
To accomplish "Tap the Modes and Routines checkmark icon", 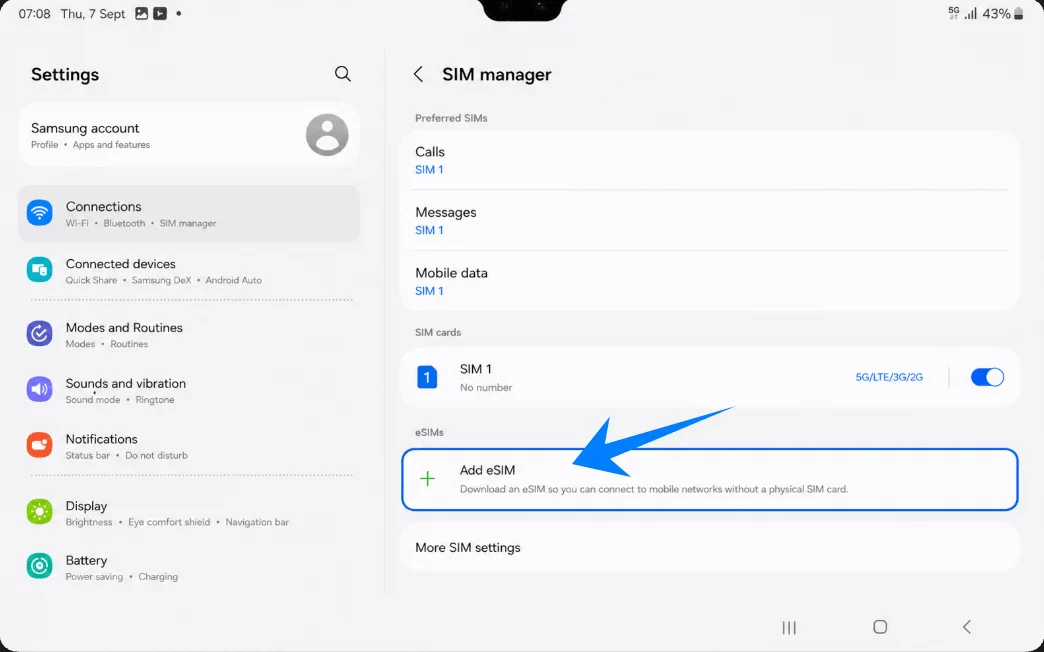I will (39, 334).
